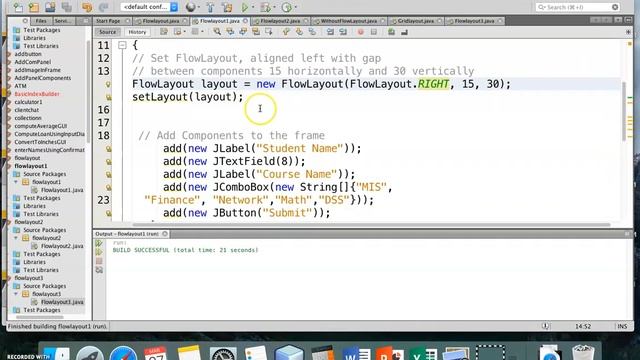Click the Profile Project icon
This screenshot has width=640, height=360.
click(x=287, y=7)
